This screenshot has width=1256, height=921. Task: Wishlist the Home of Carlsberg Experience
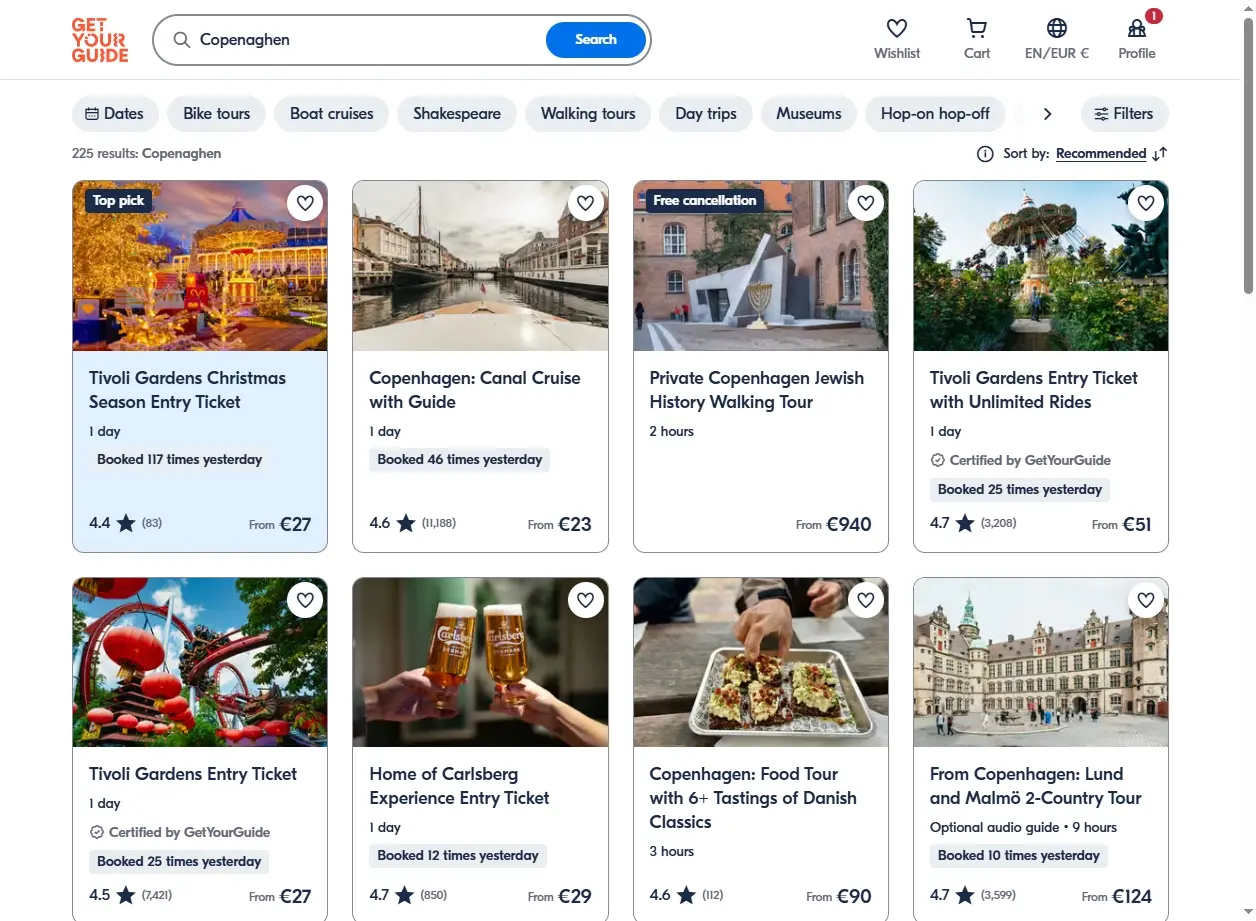point(586,600)
